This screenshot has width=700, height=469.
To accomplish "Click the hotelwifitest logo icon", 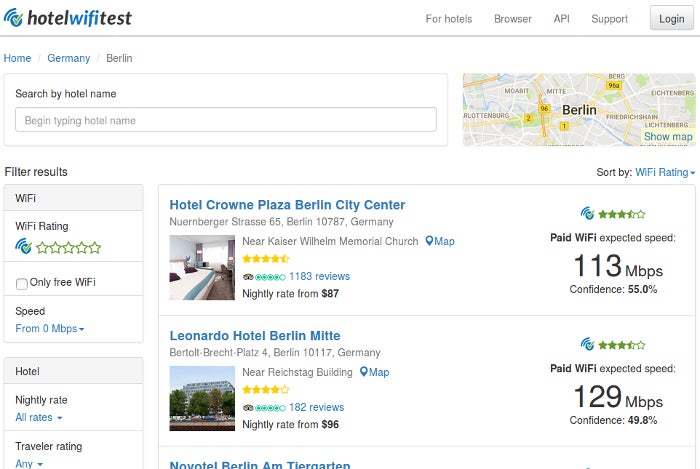I will tap(13, 18).
